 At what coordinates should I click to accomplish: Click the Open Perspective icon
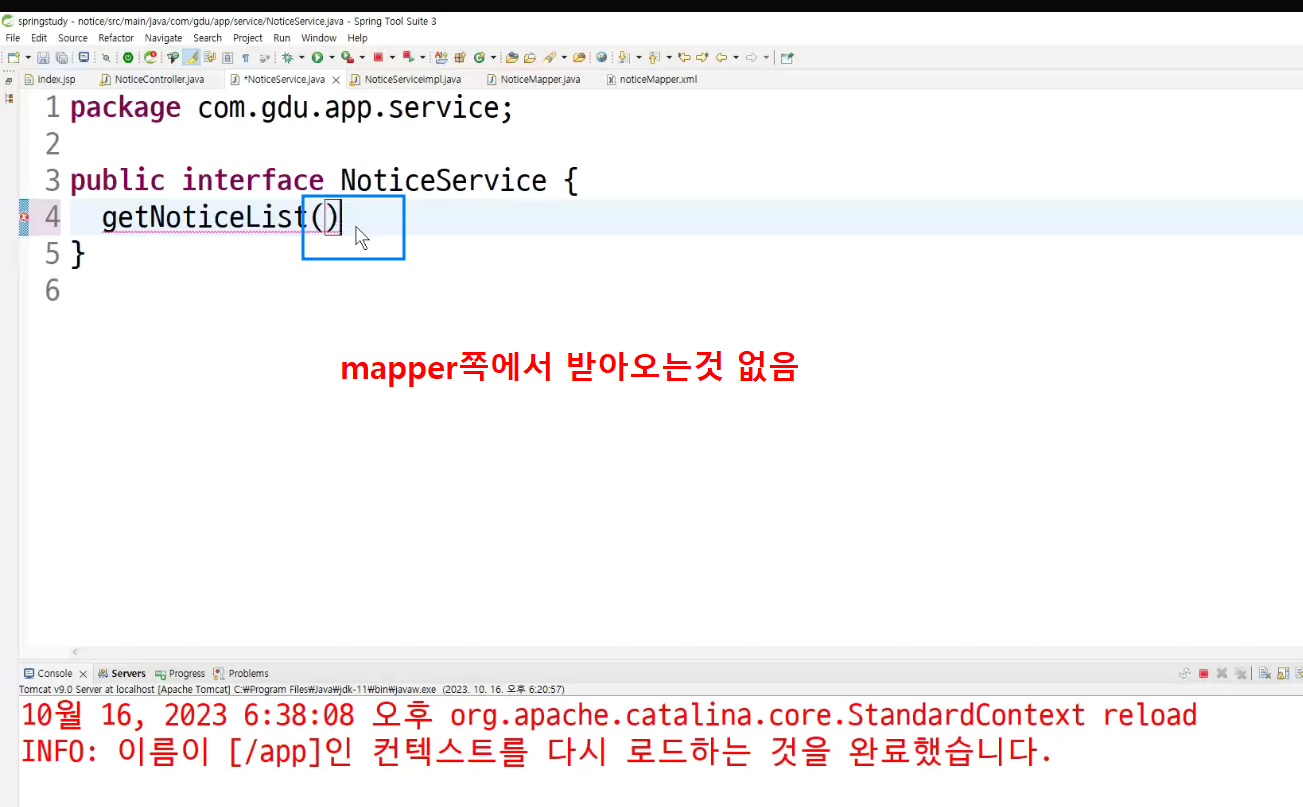(x=787, y=58)
